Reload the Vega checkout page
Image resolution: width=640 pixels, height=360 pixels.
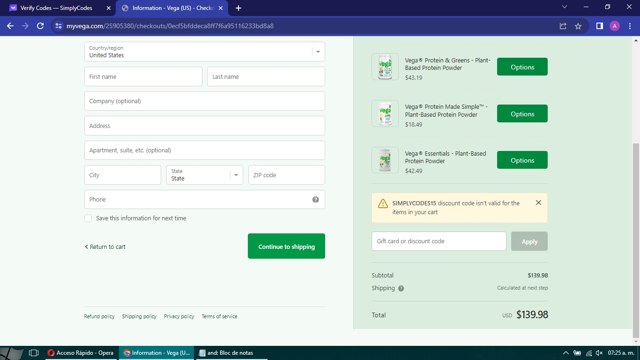(x=40, y=26)
